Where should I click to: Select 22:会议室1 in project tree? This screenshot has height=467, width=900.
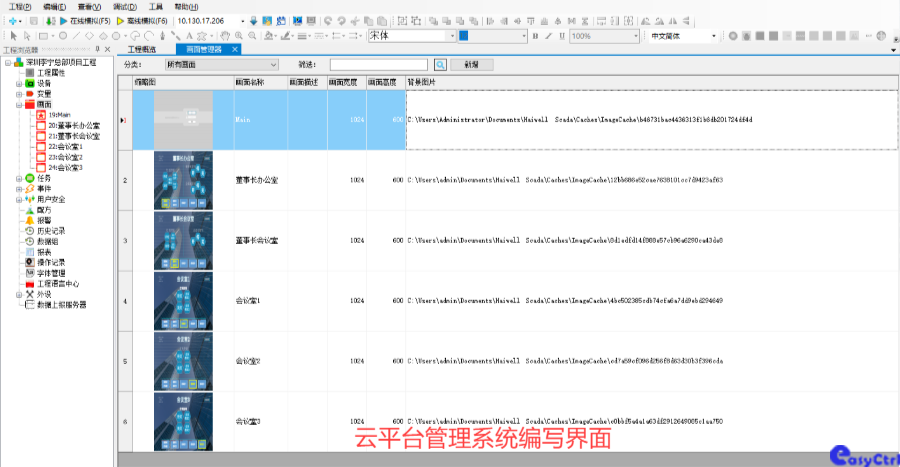[x=64, y=146]
